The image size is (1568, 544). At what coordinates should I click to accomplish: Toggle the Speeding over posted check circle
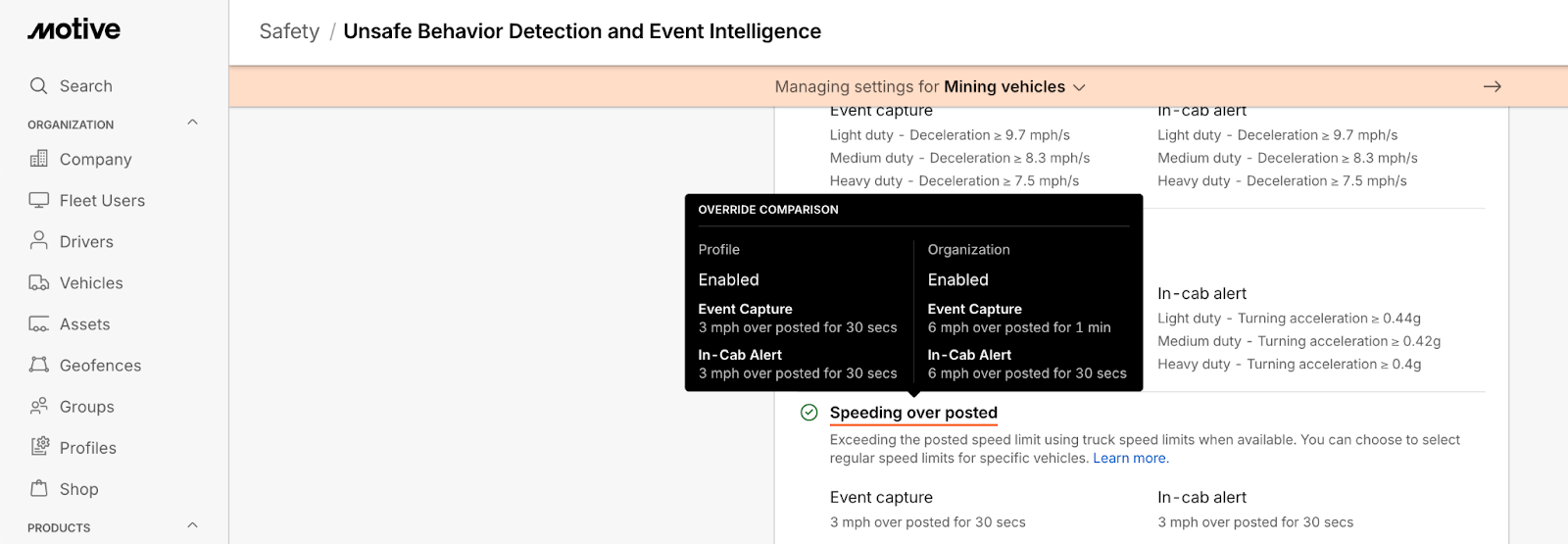[x=808, y=413]
